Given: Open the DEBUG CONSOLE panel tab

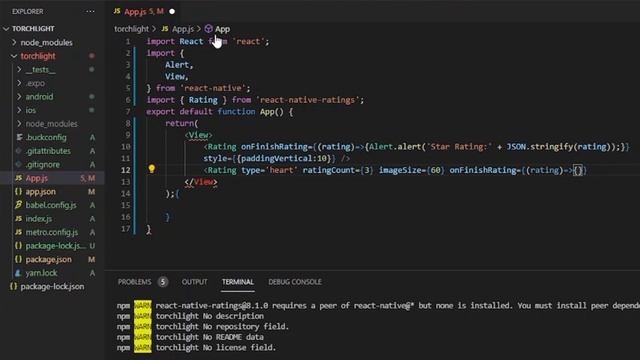Looking at the screenshot, I should point(295,282).
